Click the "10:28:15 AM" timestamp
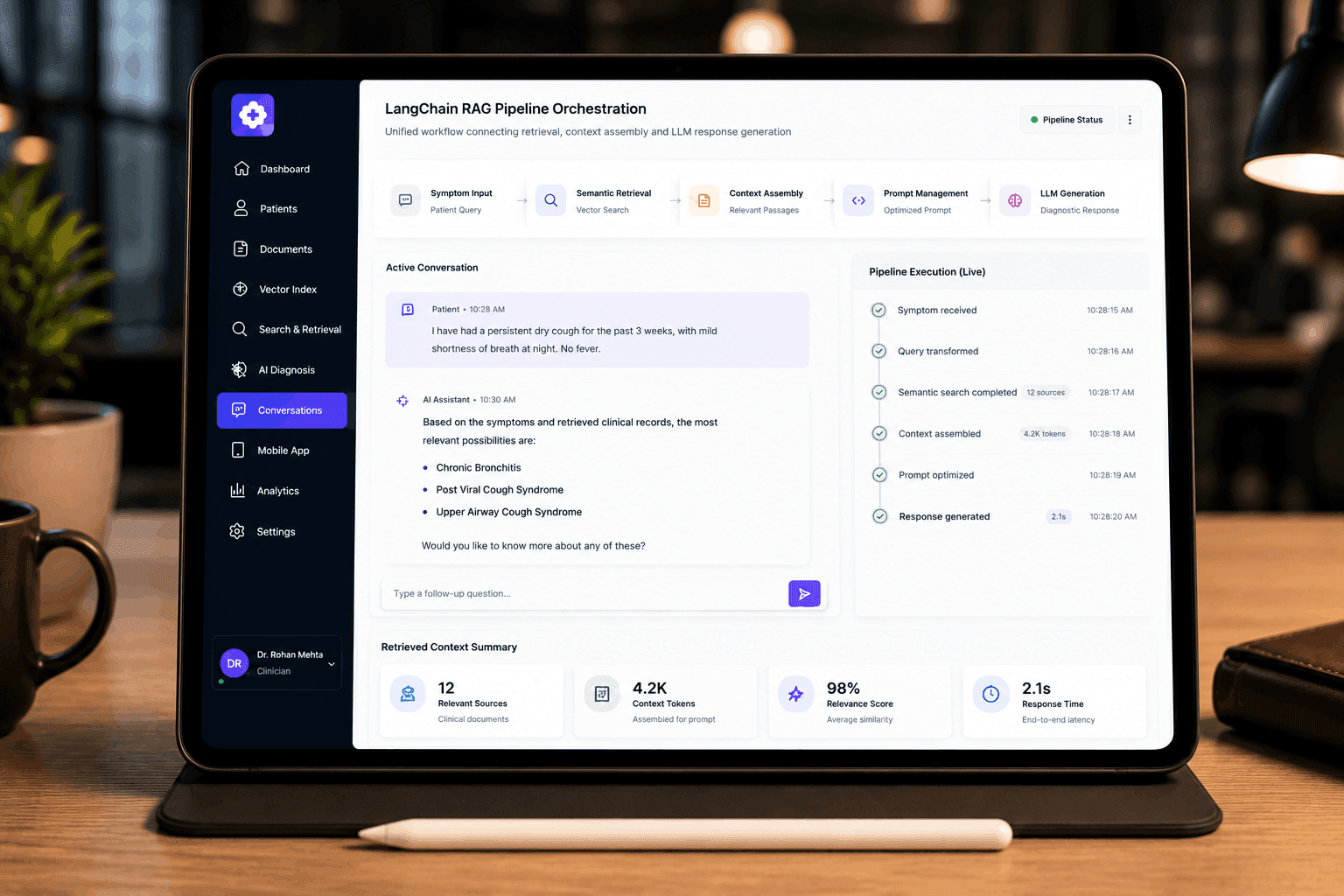The height and width of the screenshot is (896, 1344). 1109,310
